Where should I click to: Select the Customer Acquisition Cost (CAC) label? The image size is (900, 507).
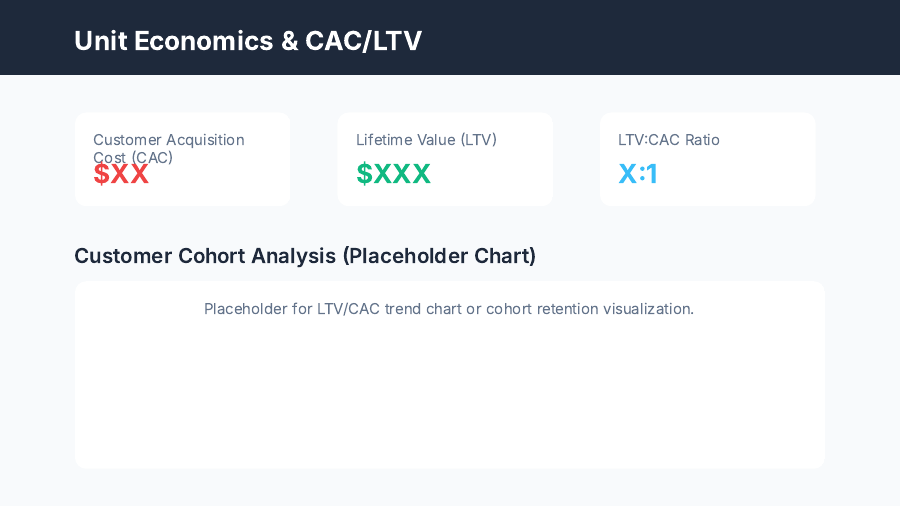(168, 148)
